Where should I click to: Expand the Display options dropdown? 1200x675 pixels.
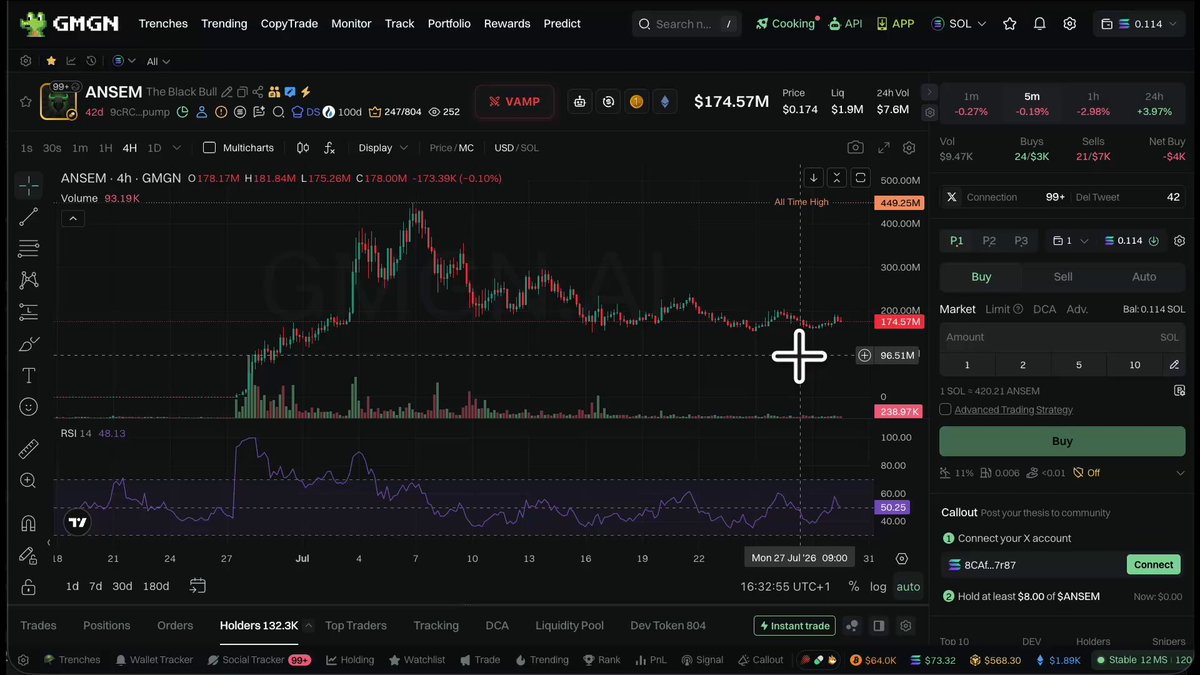(383, 148)
